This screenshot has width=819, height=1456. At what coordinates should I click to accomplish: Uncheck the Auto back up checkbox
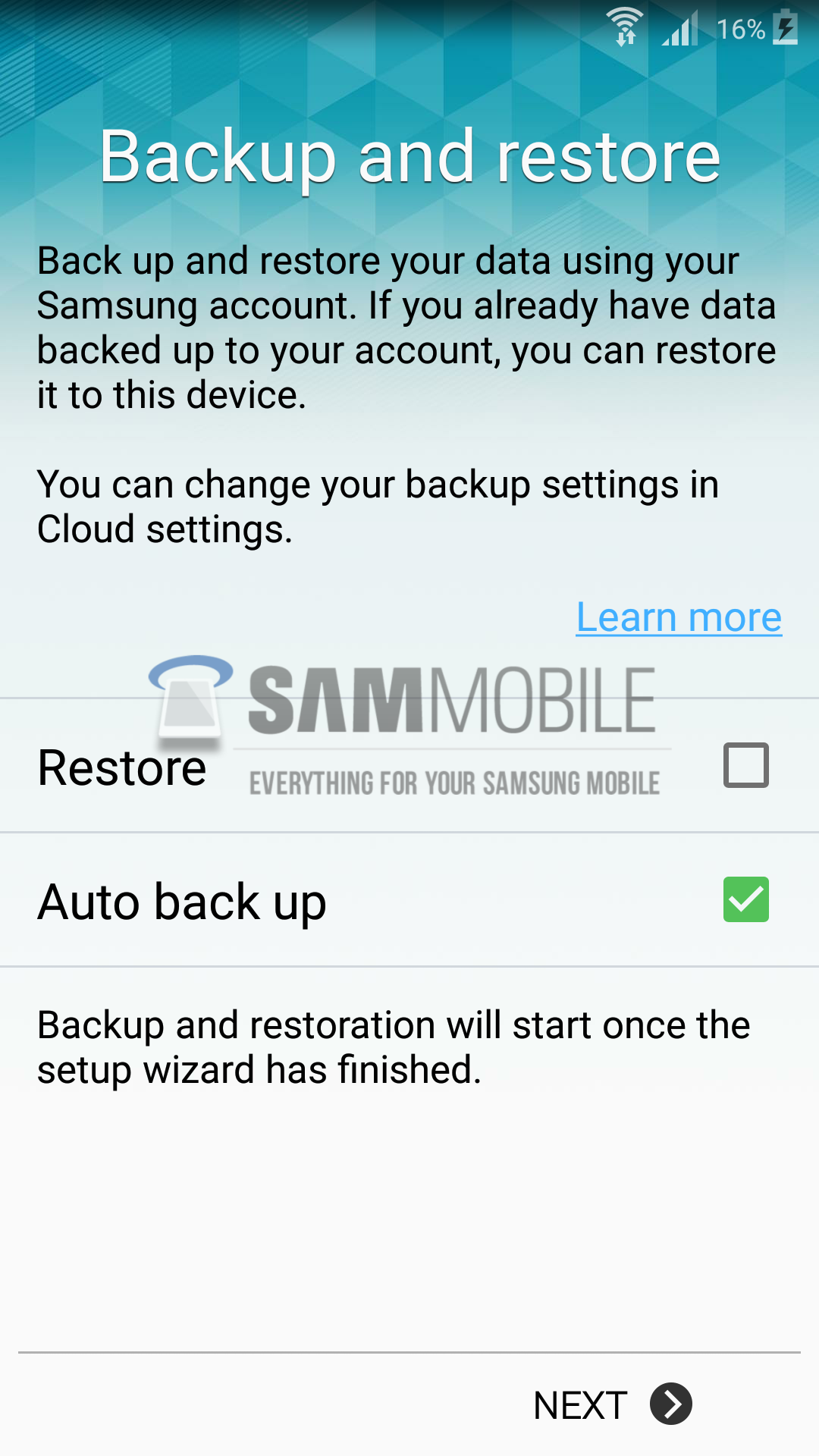[x=746, y=899]
